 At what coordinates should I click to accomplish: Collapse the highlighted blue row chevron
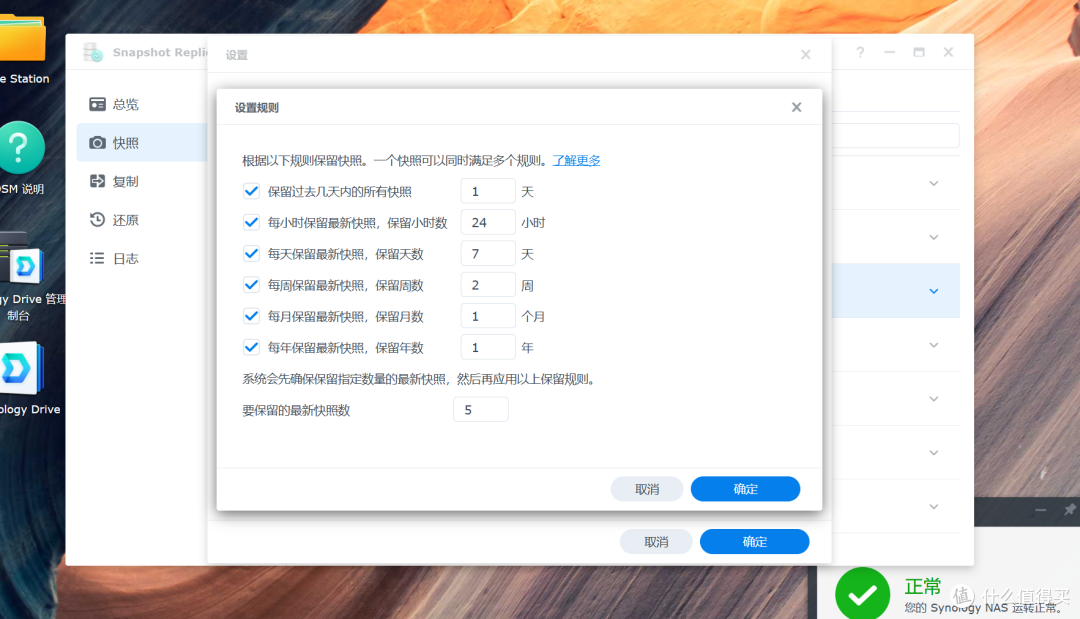pyautogui.click(x=934, y=291)
